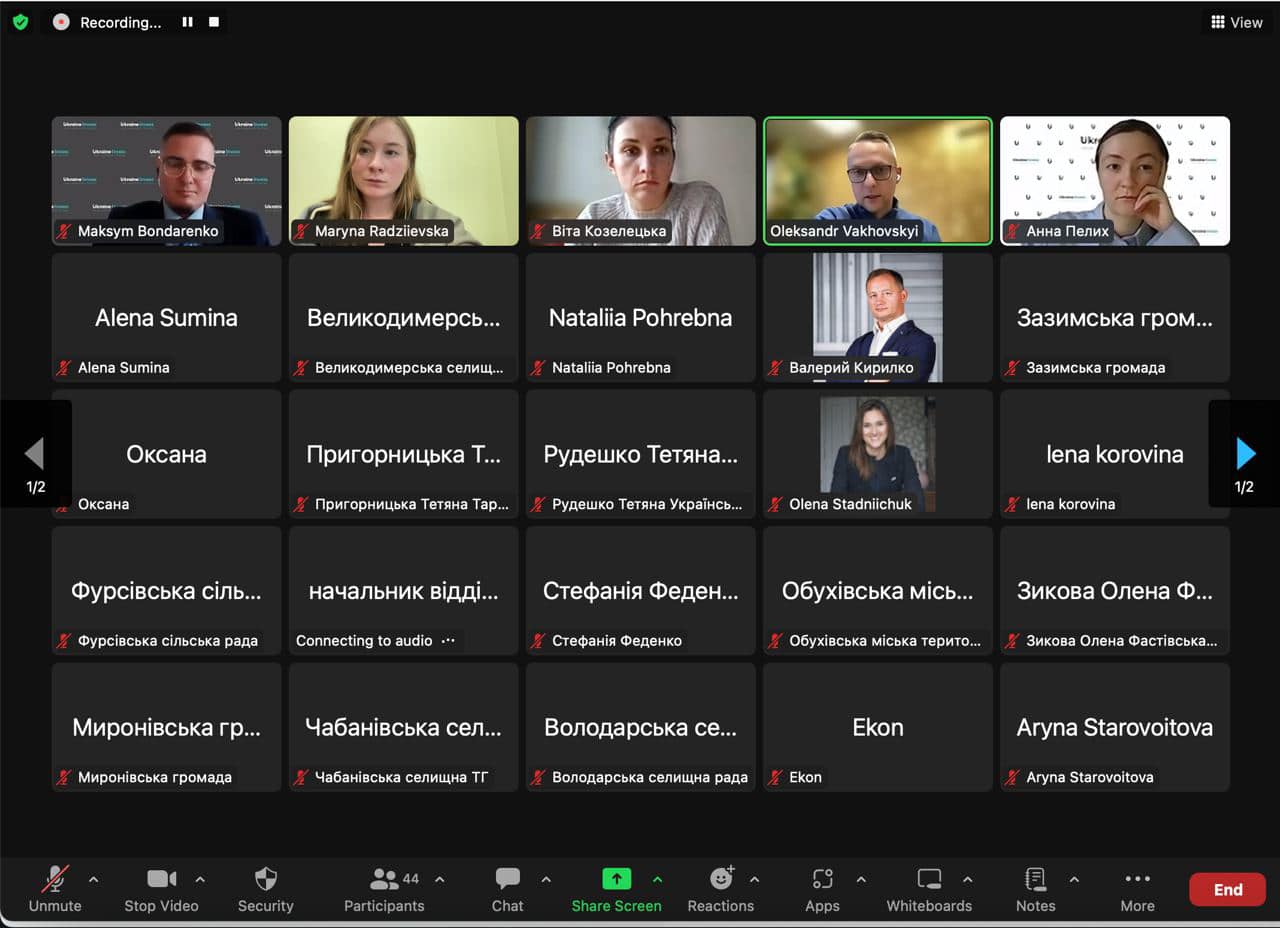Click the 'Connecting to audio' tile

(404, 590)
